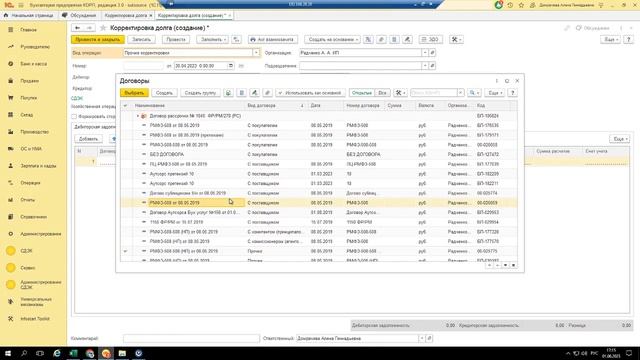Open Продажи section in sidebar
Viewport: 640px width, 360px height.
[29, 81]
